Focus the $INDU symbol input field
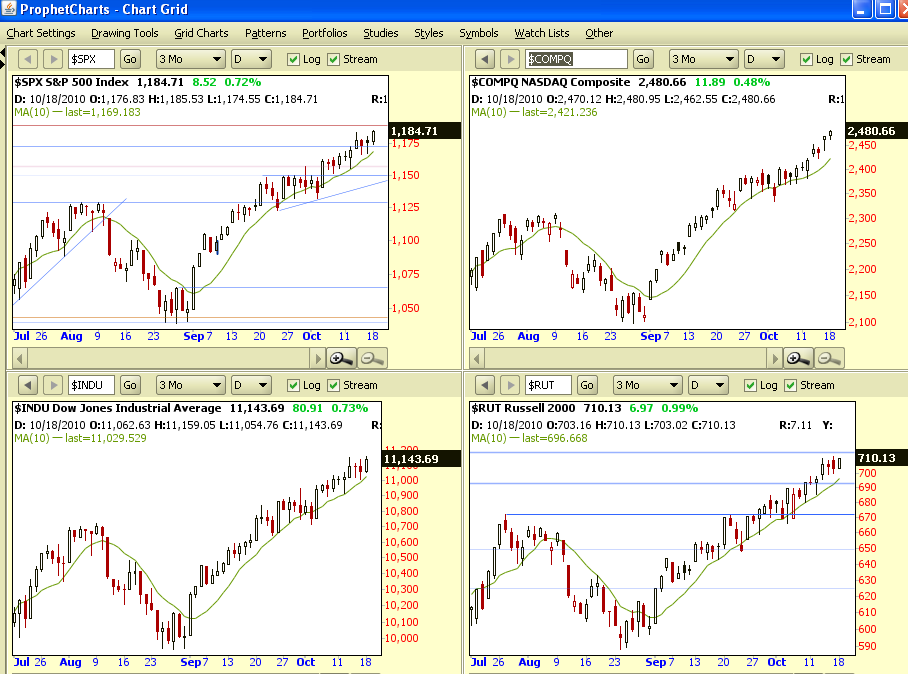The width and height of the screenshot is (908, 674). tap(91, 385)
